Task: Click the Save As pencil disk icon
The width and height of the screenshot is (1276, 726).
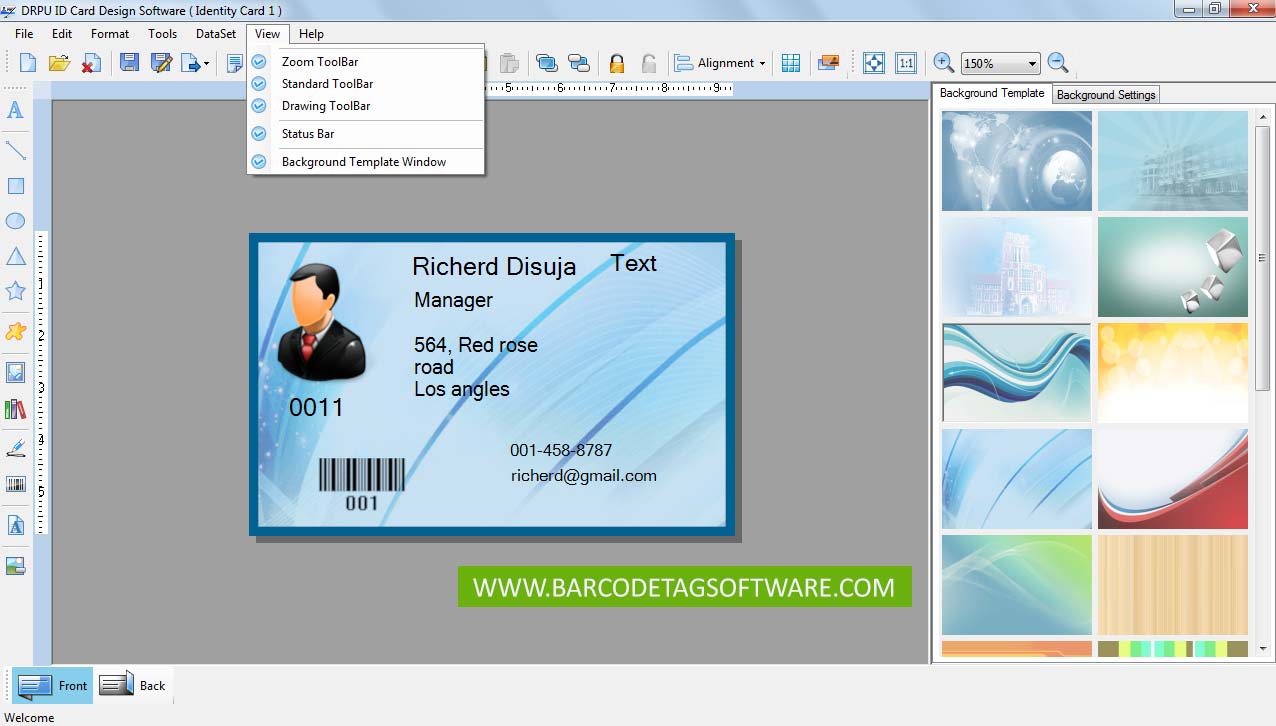Action: pyautogui.click(x=161, y=63)
